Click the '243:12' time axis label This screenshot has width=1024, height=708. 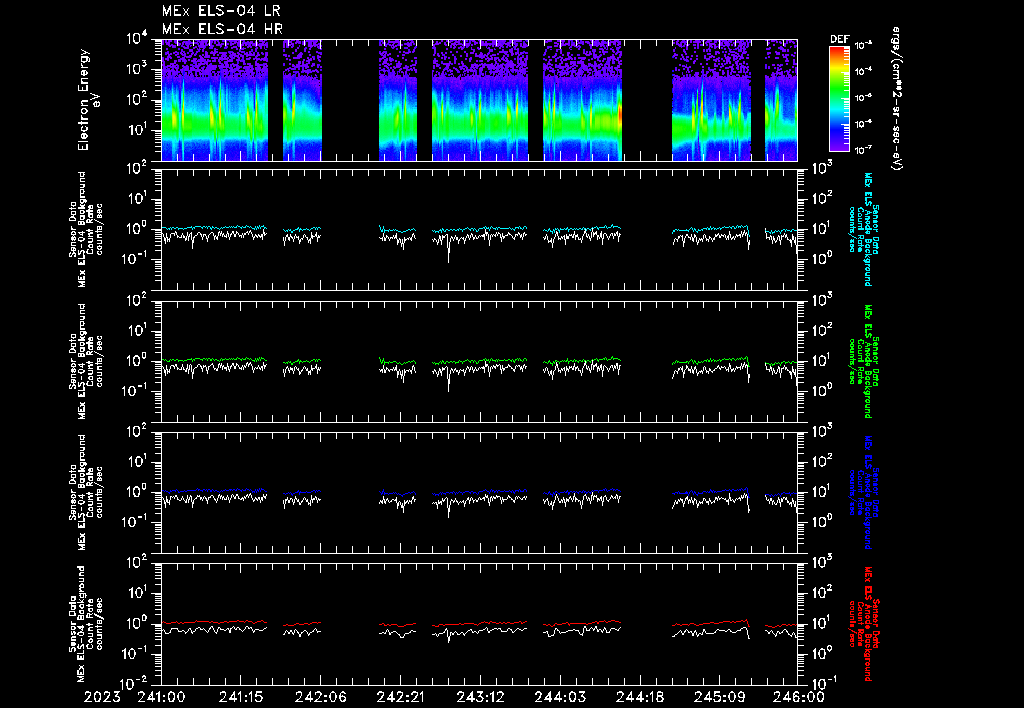[480, 697]
